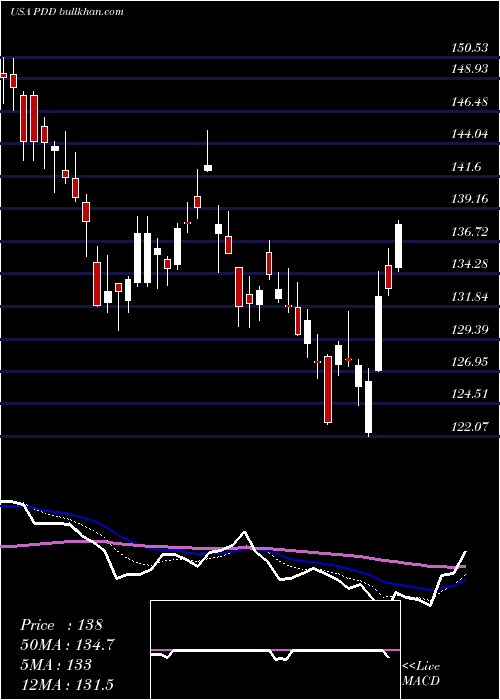Click the 122.07 price level label
Image resolution: width=500 pixels, height=700 pixels.
[x=469, y=427]
